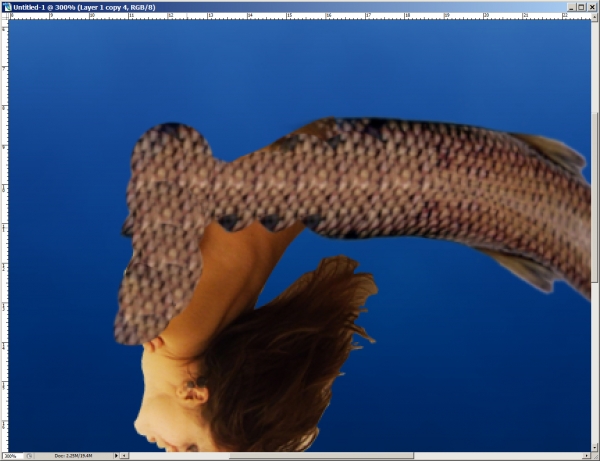Screen dimensions: 600x461
Task: Click the Untitled-1 @ 300% title text
Action: (x=84, y=7)
